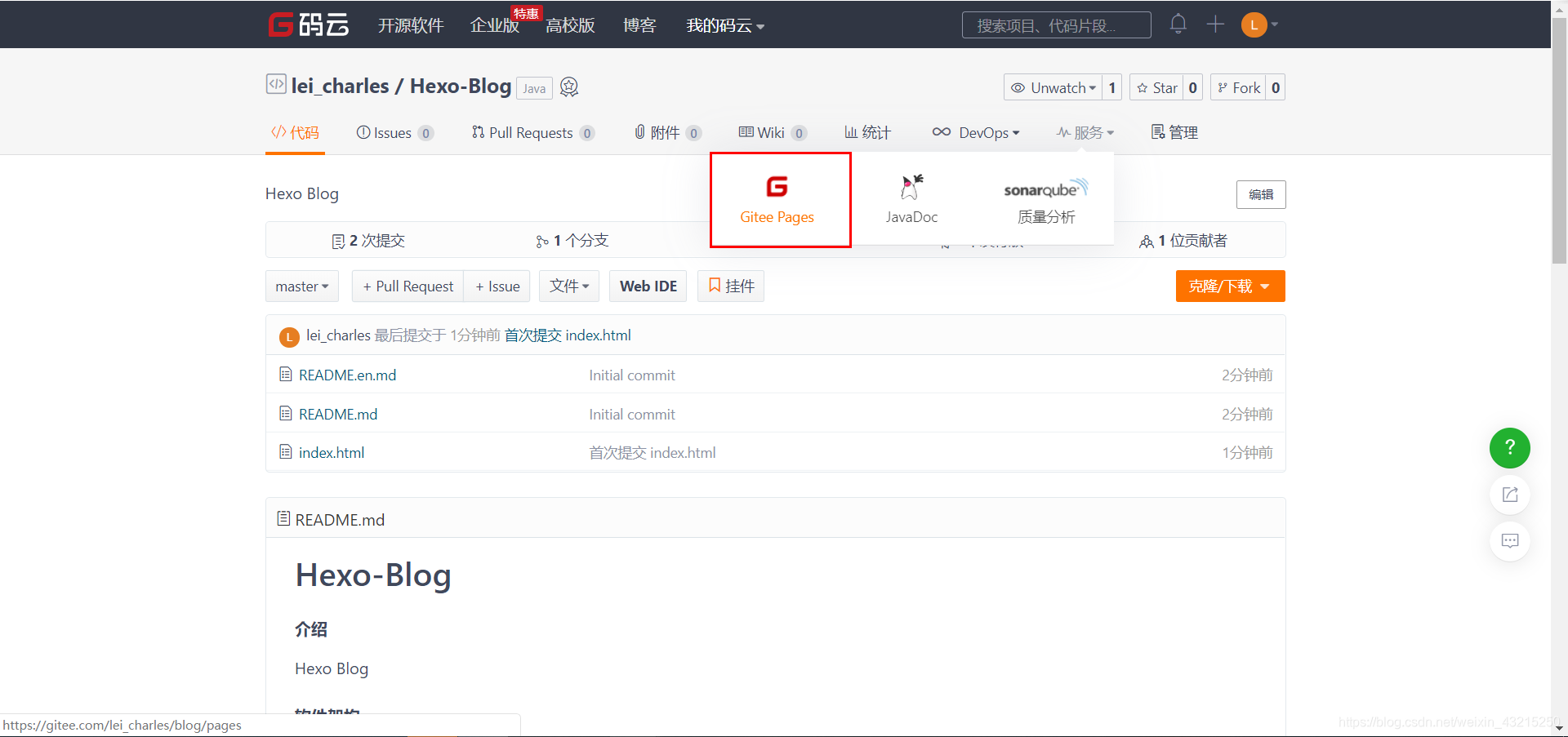
Task: Click the recommendation badge icon next to Java
Action: (569, 87)
